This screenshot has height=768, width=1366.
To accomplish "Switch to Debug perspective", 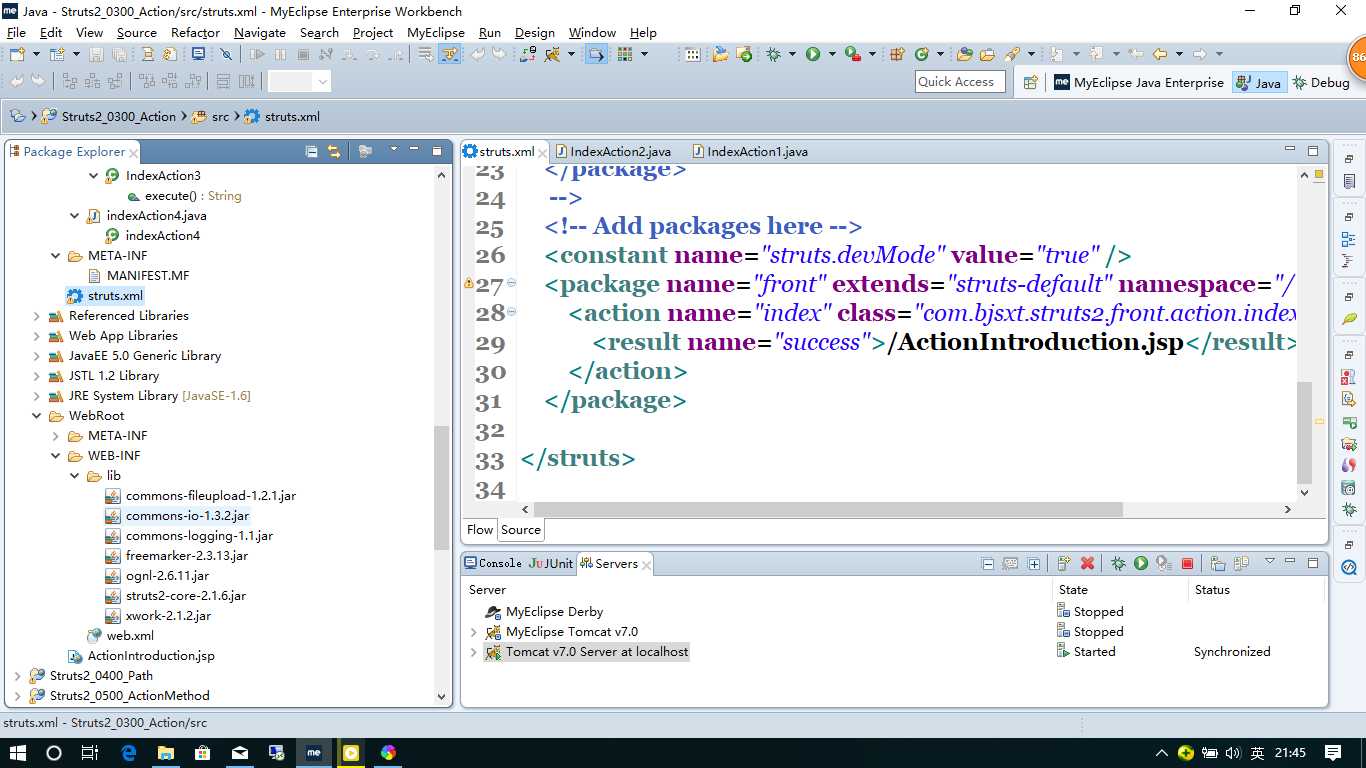I will click(1321, 83).
